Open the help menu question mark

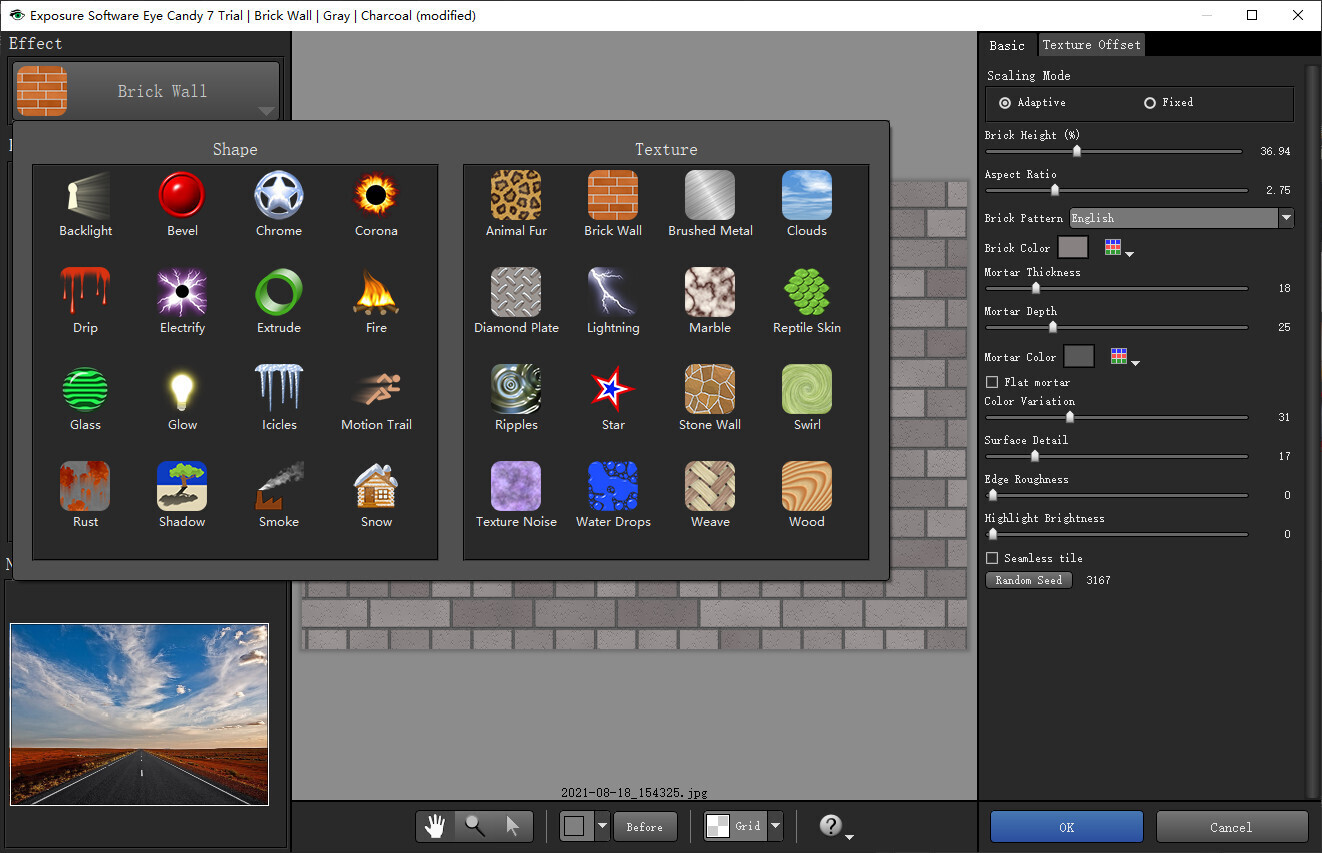[834, 826]
